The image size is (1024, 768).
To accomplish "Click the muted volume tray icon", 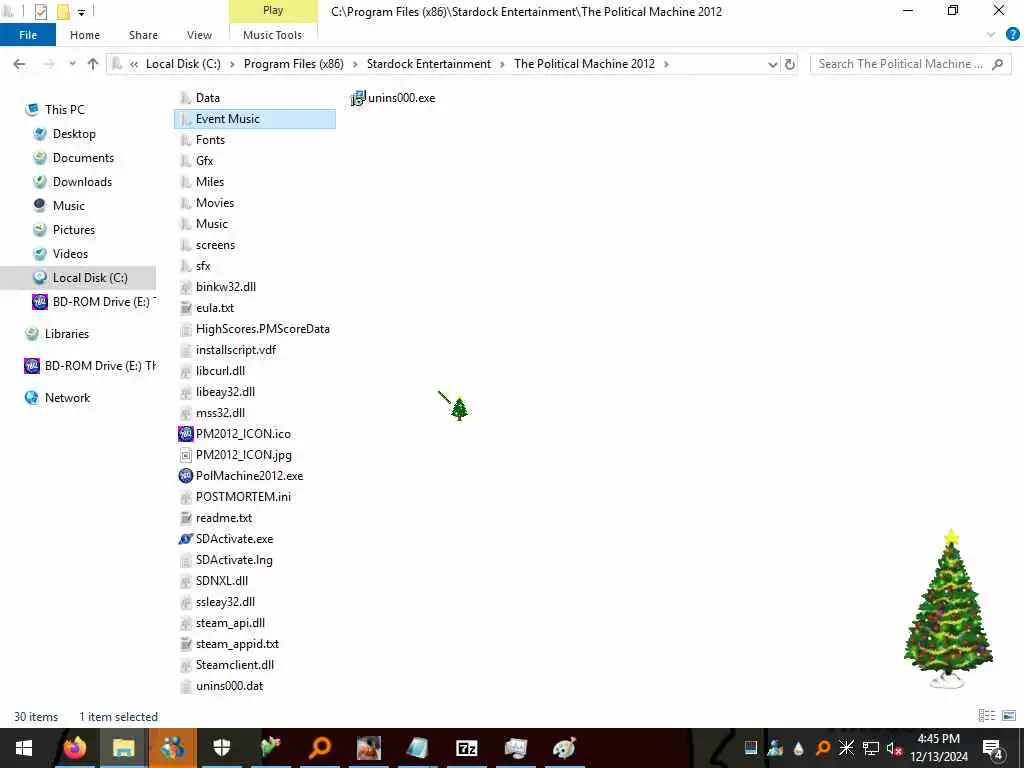I will 894,748.
